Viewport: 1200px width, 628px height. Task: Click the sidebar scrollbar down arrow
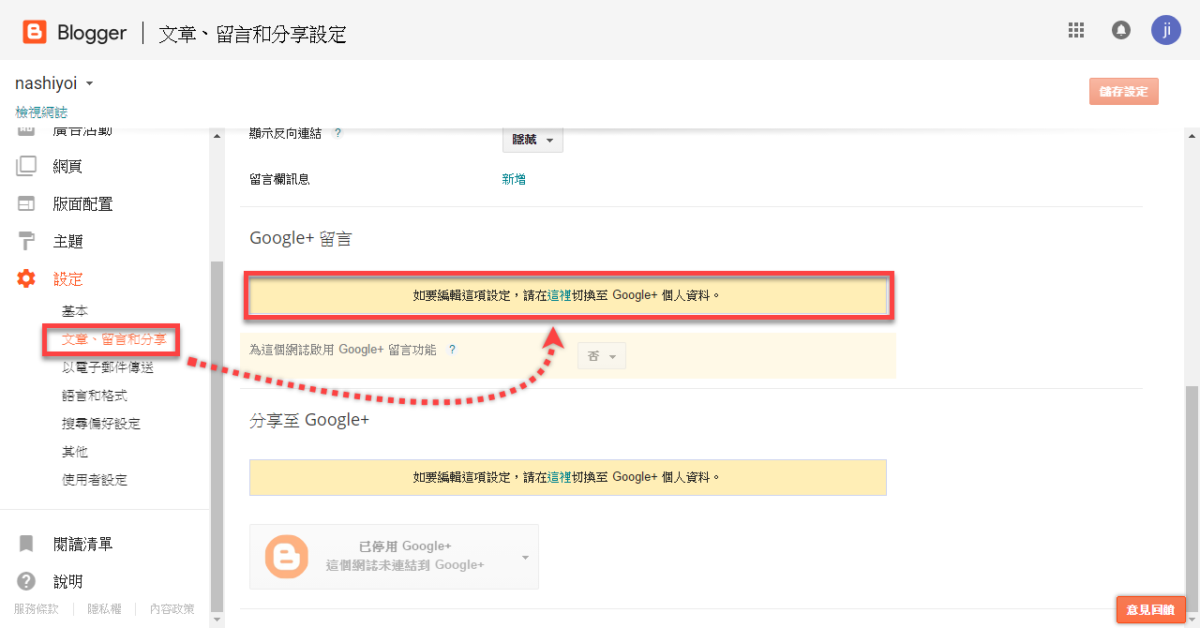(216, 619)
